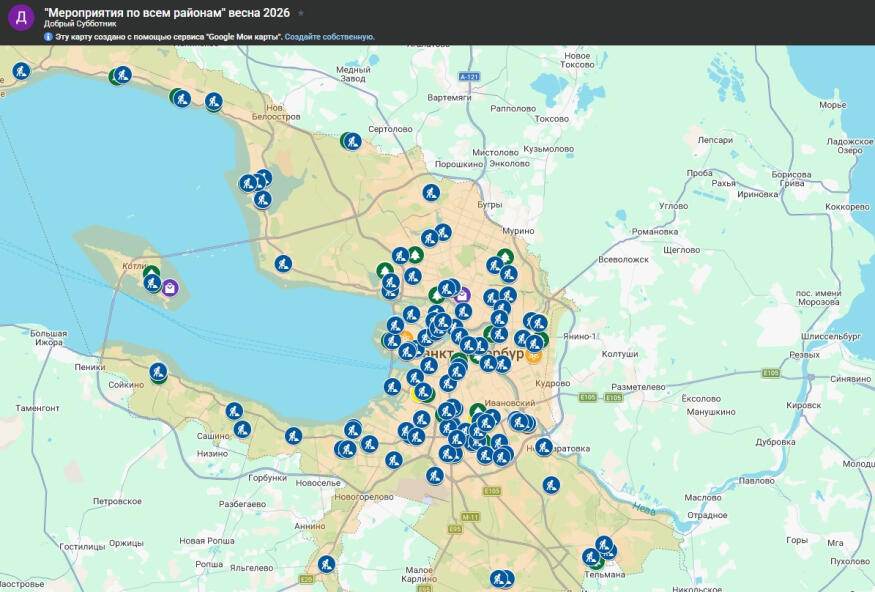Open the blue marker west of Малое Карлино
This screenshot has height=592, width=875.
pyautogui.click(x=326, y=564)
